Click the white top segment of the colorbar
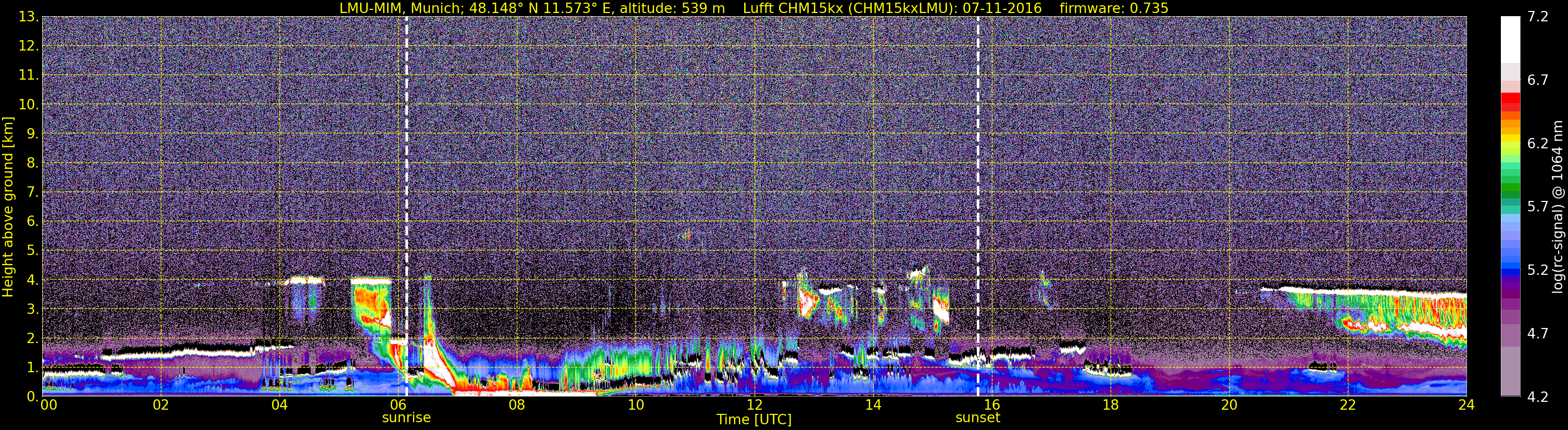Viewport: 1568px width, 430px height. pos(1510,40)
